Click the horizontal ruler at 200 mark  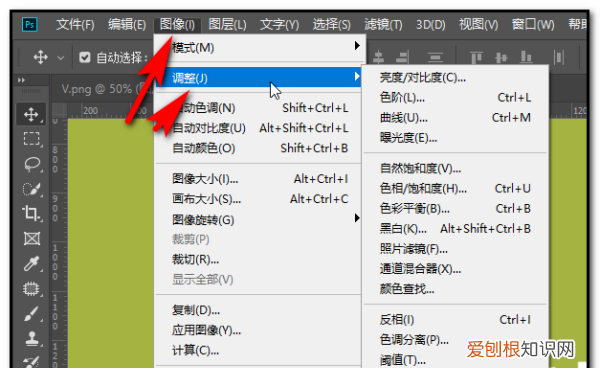click(90, 111)
